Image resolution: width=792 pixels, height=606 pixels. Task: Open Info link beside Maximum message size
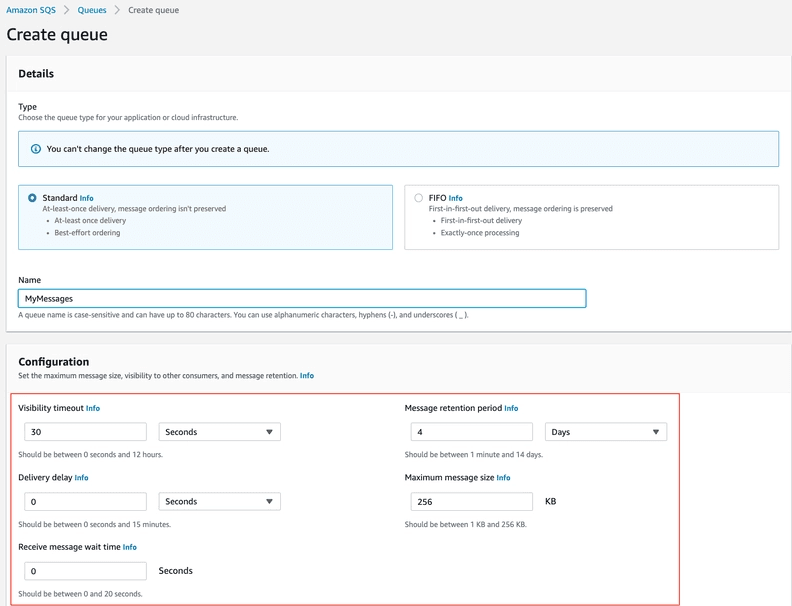pyautogui.click(x=503, y=478)
